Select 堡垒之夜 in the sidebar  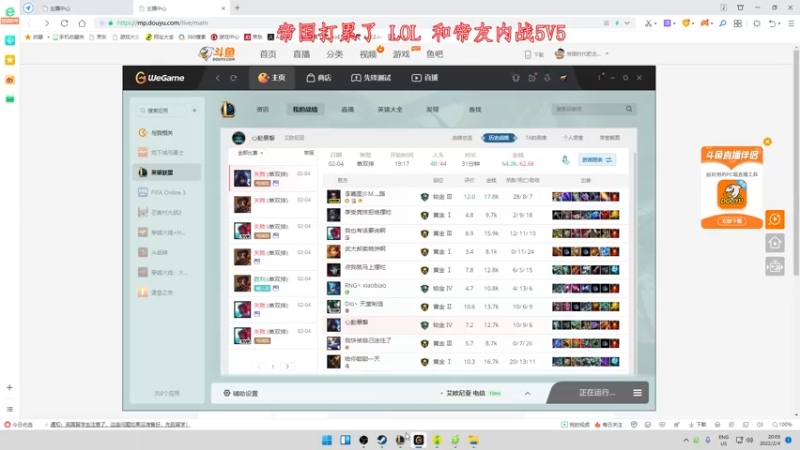(x=167, y=292)
